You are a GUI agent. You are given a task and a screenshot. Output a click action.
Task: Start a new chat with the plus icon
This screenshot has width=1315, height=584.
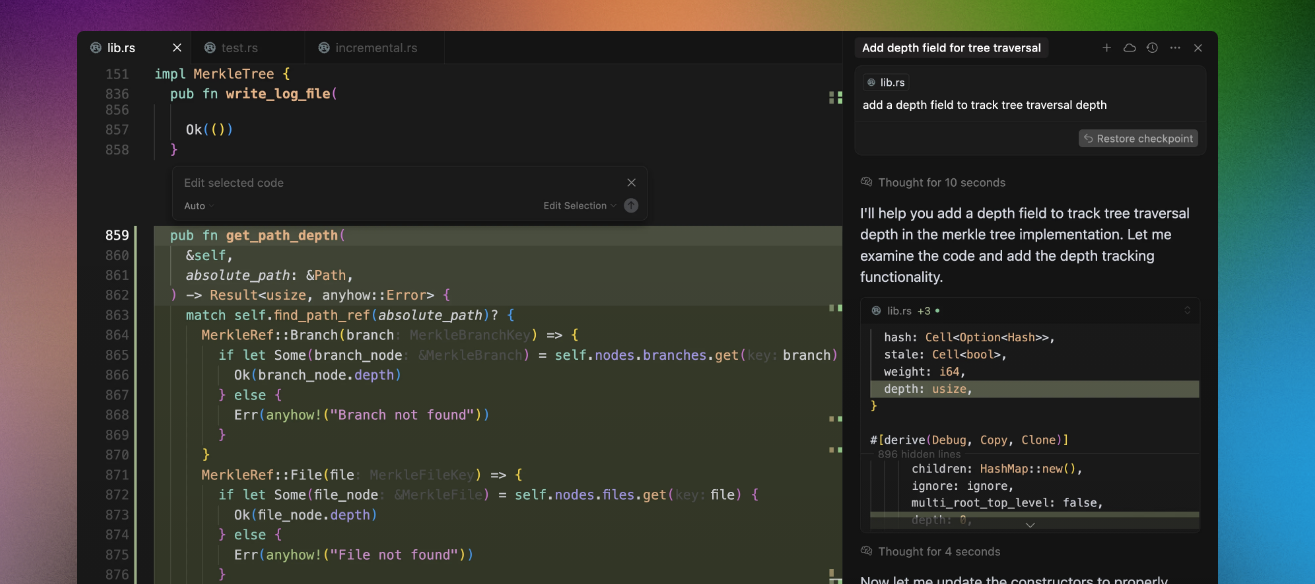tap(1106, 48)
